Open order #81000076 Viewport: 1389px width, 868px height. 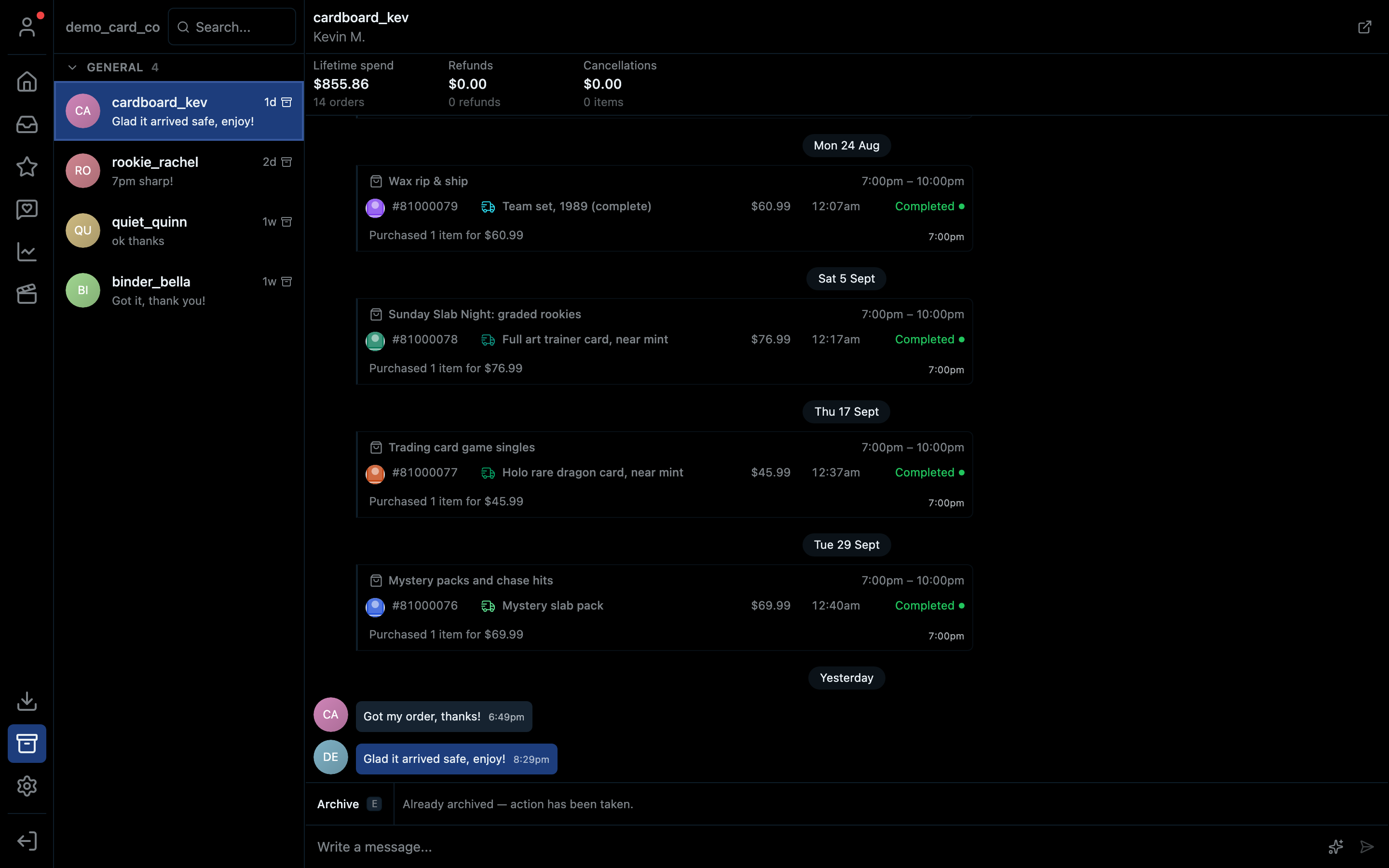(x=425, y=606)
